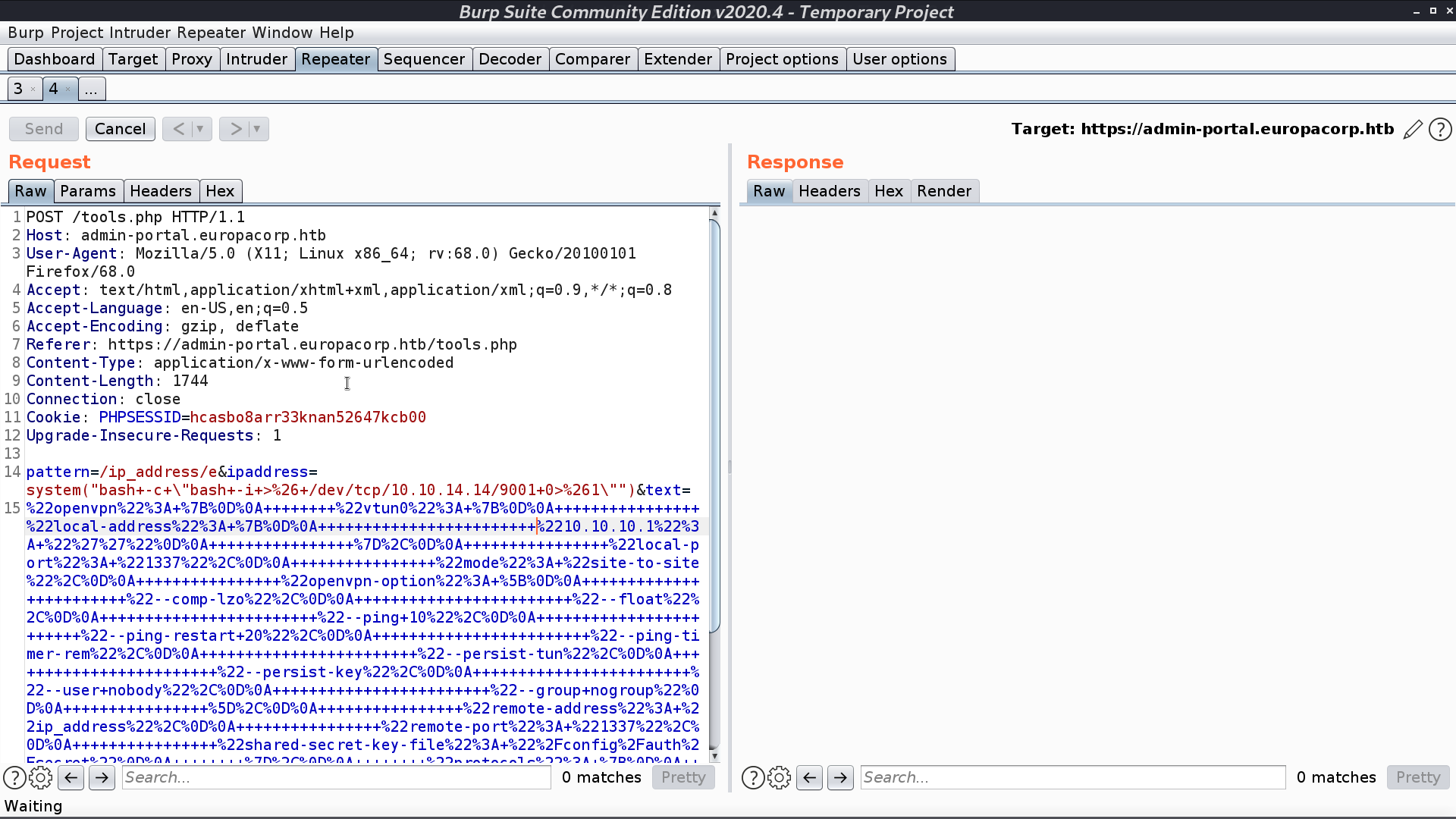Toggle Pretty view in response pane
Viewport: 1456px width, 819px height.
click(1418, 777)
